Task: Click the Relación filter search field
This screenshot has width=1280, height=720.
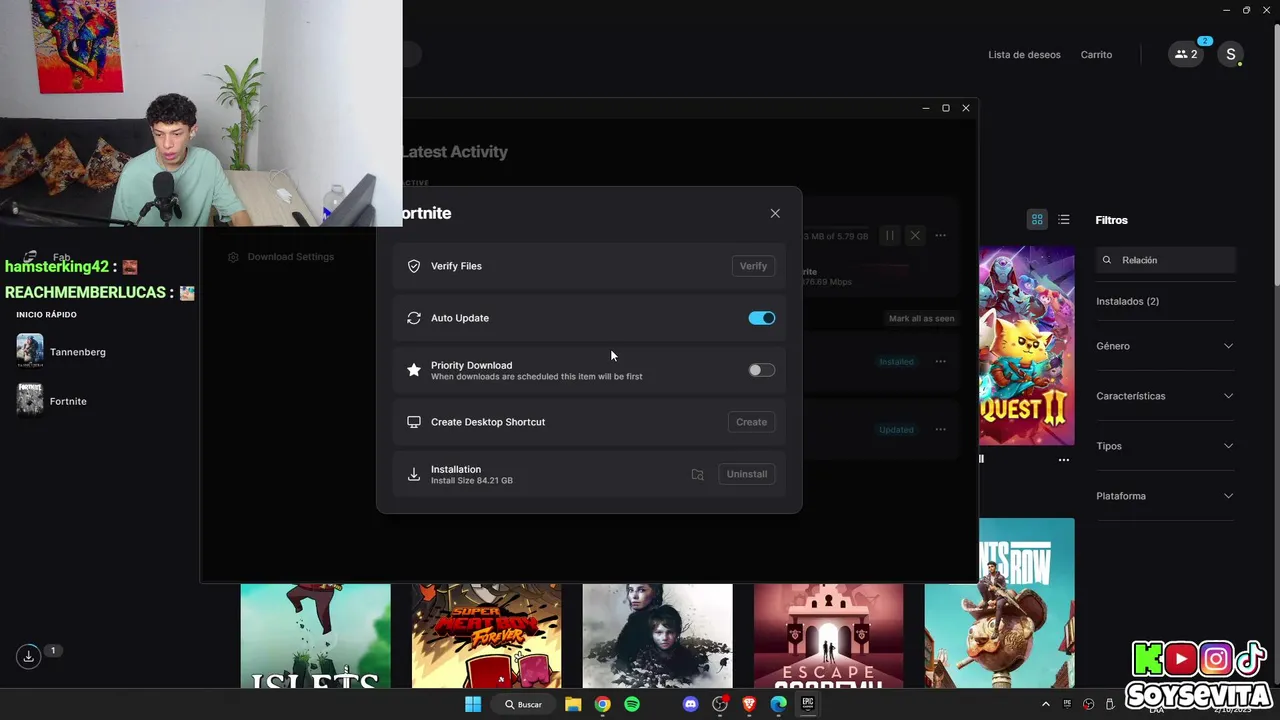Action: click(1166, 260)
